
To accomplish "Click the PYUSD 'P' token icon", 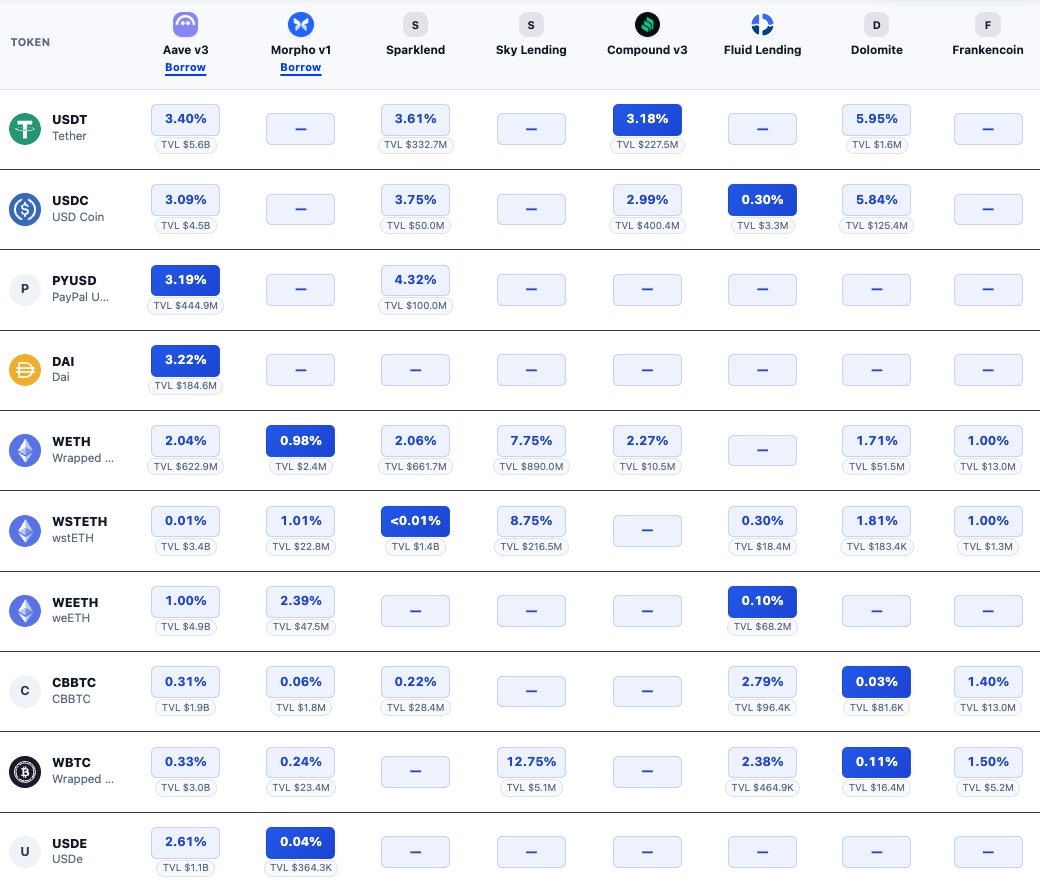I will (25, 289).
